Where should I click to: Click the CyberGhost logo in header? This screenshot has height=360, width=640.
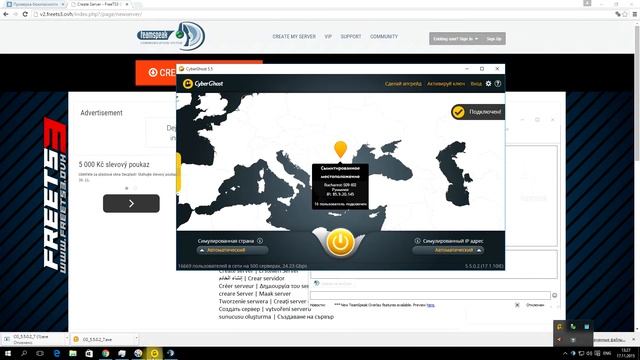point(203,84)
